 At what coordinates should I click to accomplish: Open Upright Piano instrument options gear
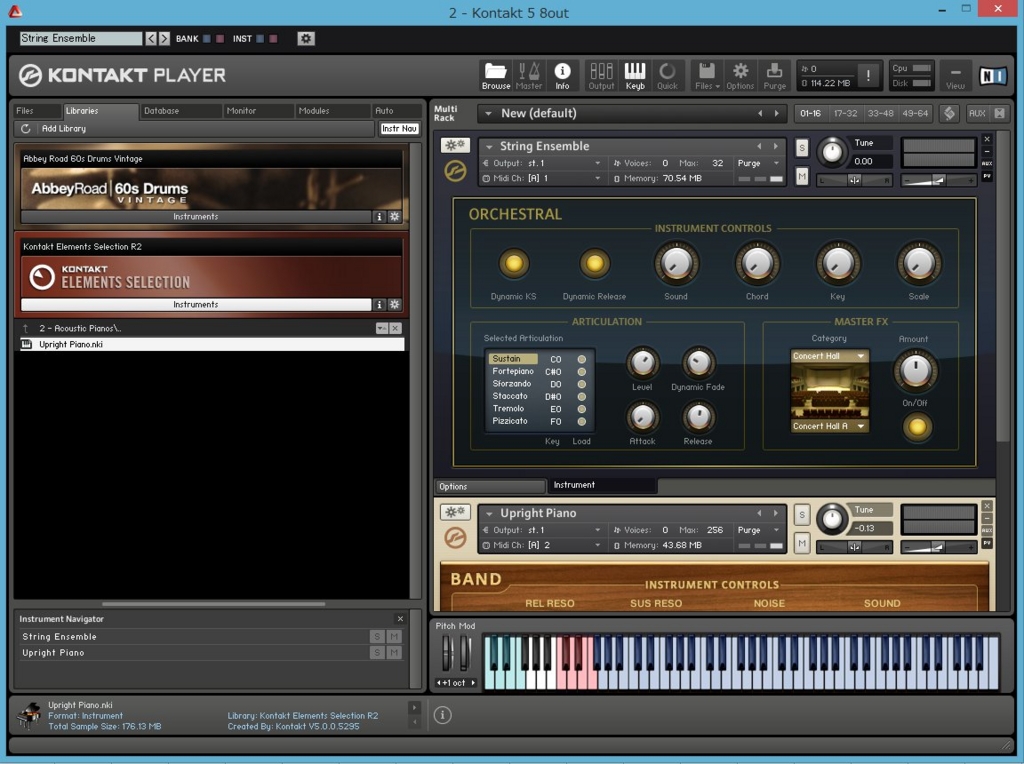pyautogui.click(x=455, y=512)
